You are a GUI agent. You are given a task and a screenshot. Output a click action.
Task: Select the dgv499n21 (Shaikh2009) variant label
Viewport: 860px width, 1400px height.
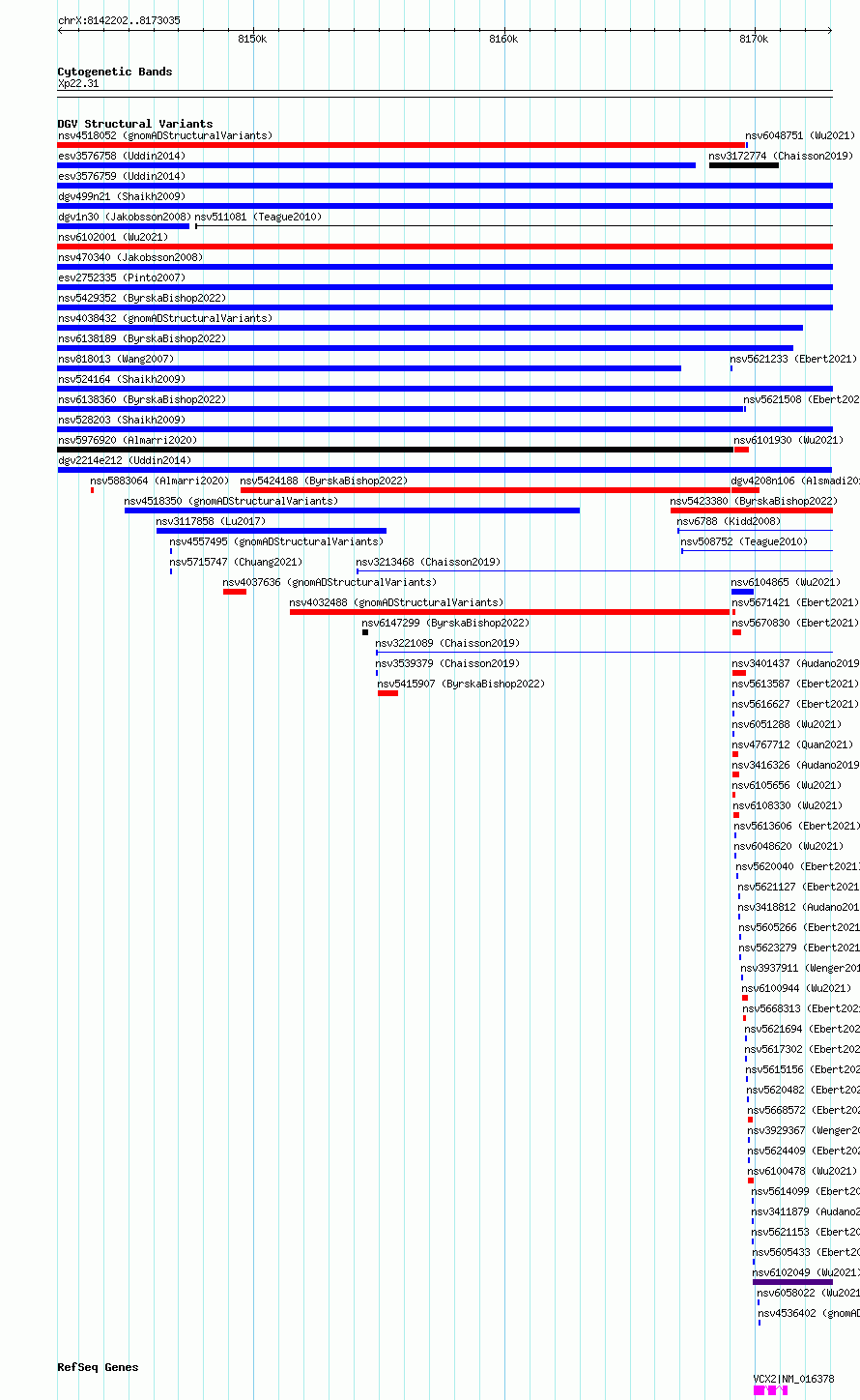(x=122, y=196)
